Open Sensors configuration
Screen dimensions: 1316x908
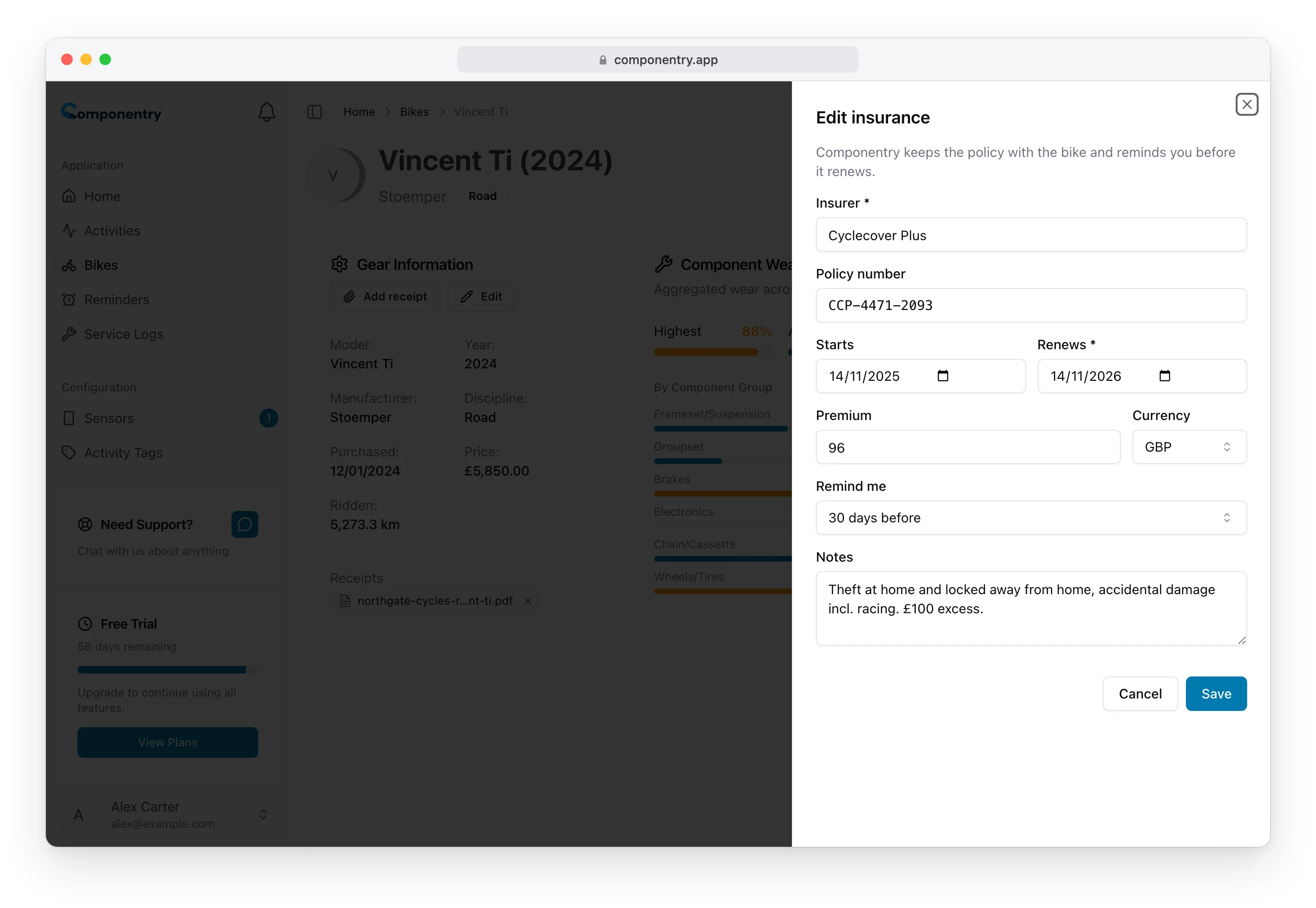[169, 418]
